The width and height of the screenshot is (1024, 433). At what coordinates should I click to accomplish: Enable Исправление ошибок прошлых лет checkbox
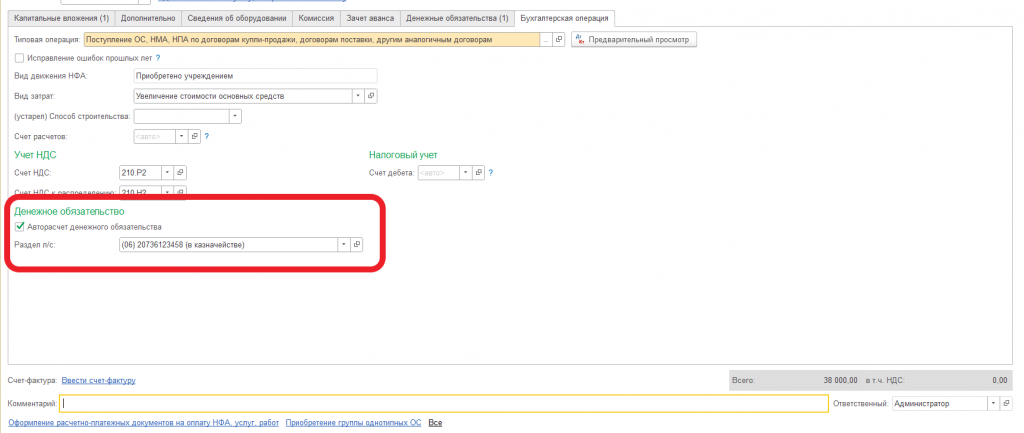coord(20,58)
